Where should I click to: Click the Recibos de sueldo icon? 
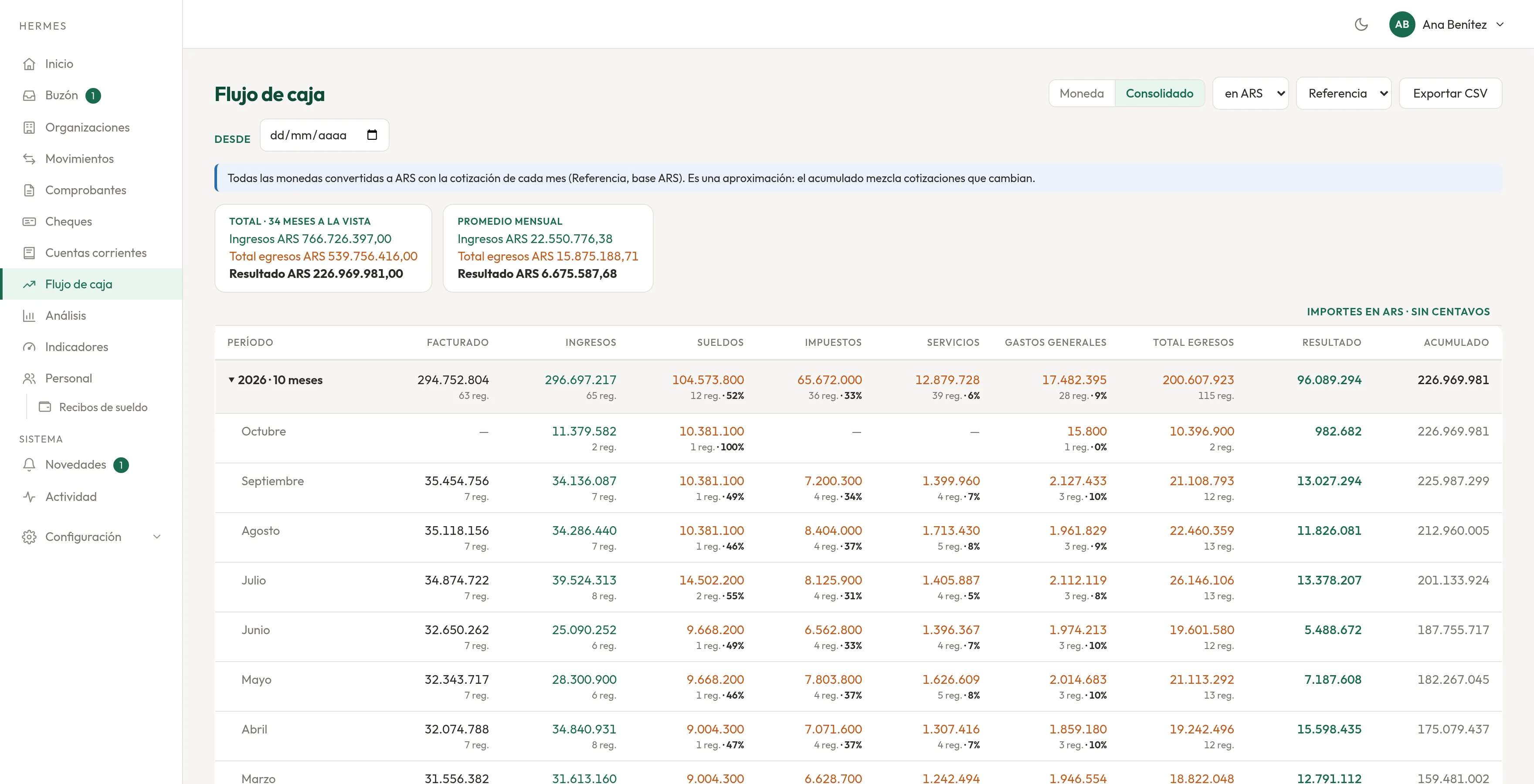point(44,407)
